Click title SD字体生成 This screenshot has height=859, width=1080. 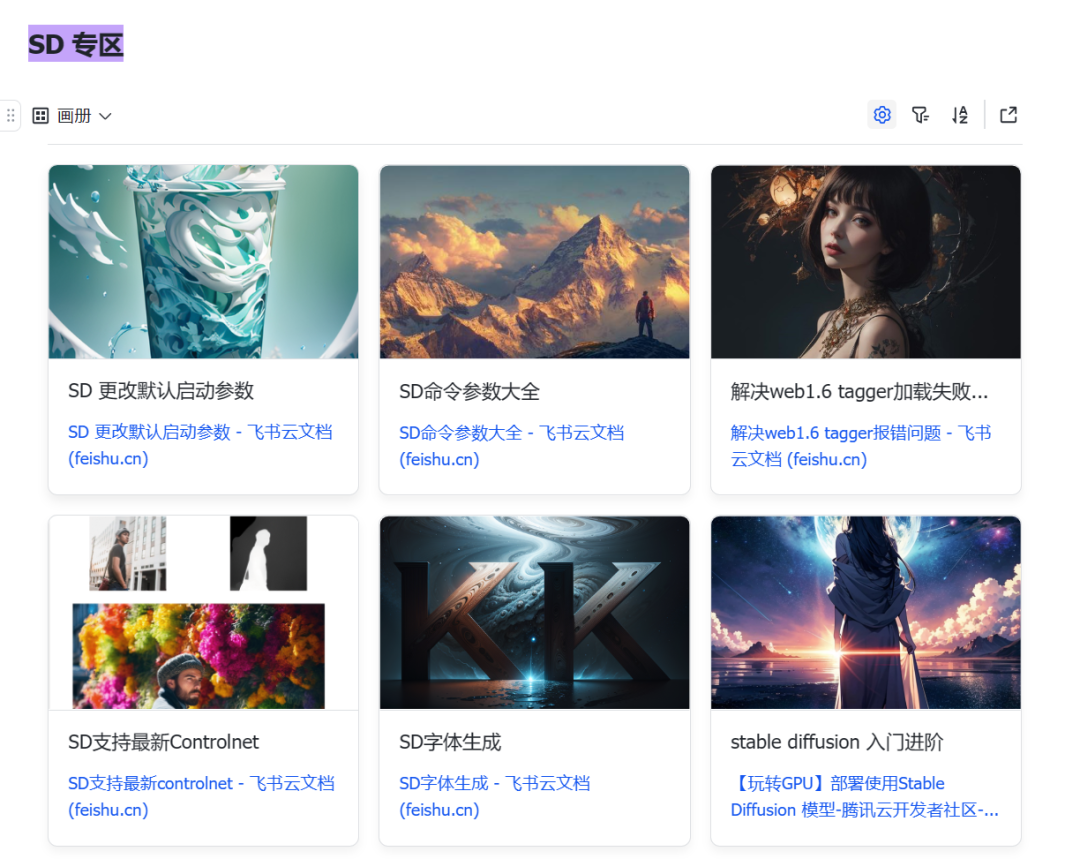(450, 742)
